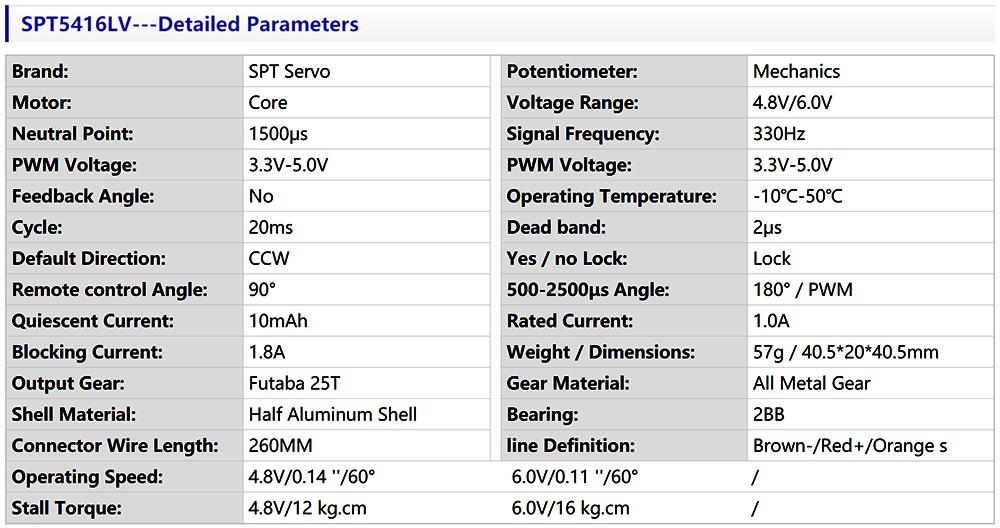
Task: Click the Default Direction value CCW
Action: pyautogui.click(x=269, y=258)
